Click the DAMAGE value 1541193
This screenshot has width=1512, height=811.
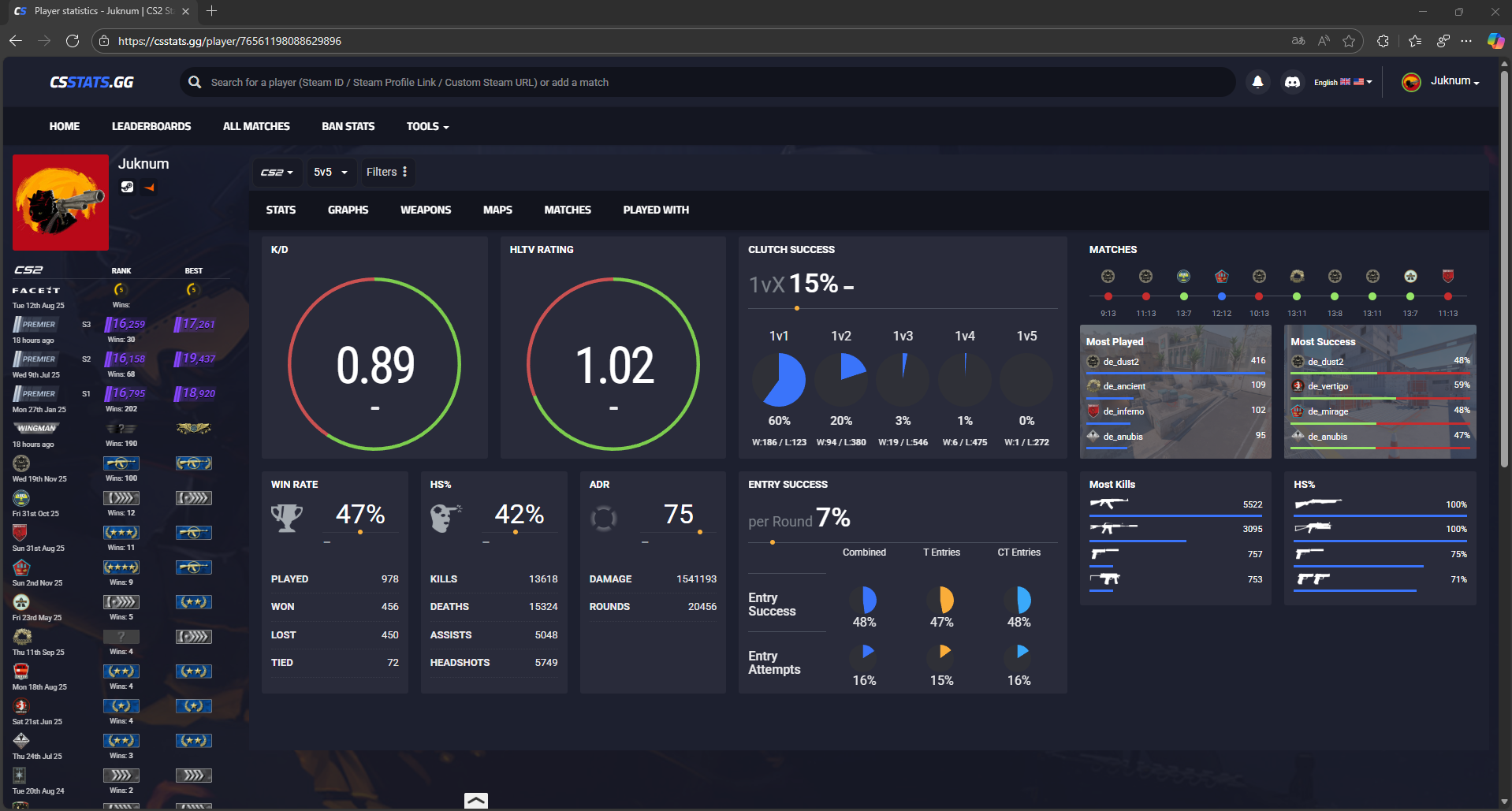point(696,578)
